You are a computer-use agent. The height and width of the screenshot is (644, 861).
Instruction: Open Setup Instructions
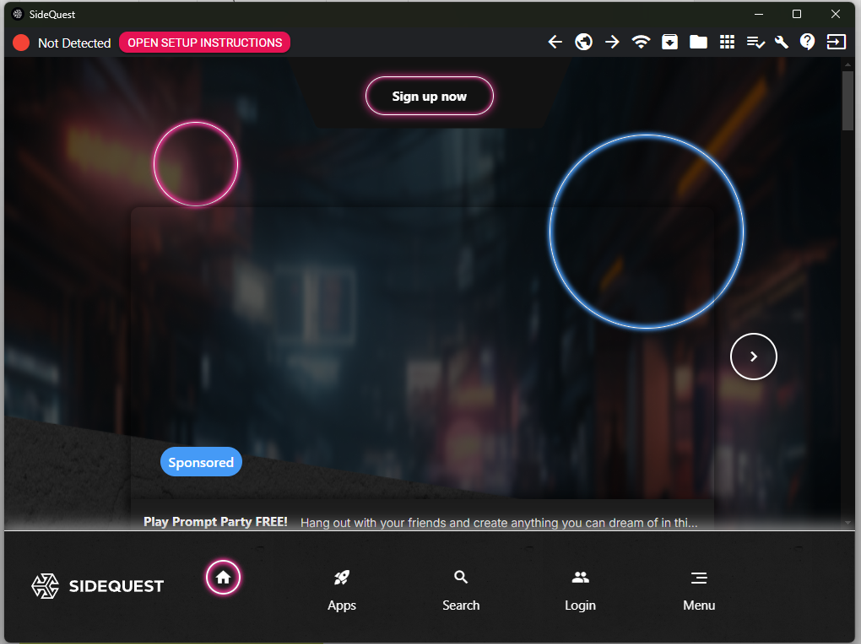(x=205, y=43)
